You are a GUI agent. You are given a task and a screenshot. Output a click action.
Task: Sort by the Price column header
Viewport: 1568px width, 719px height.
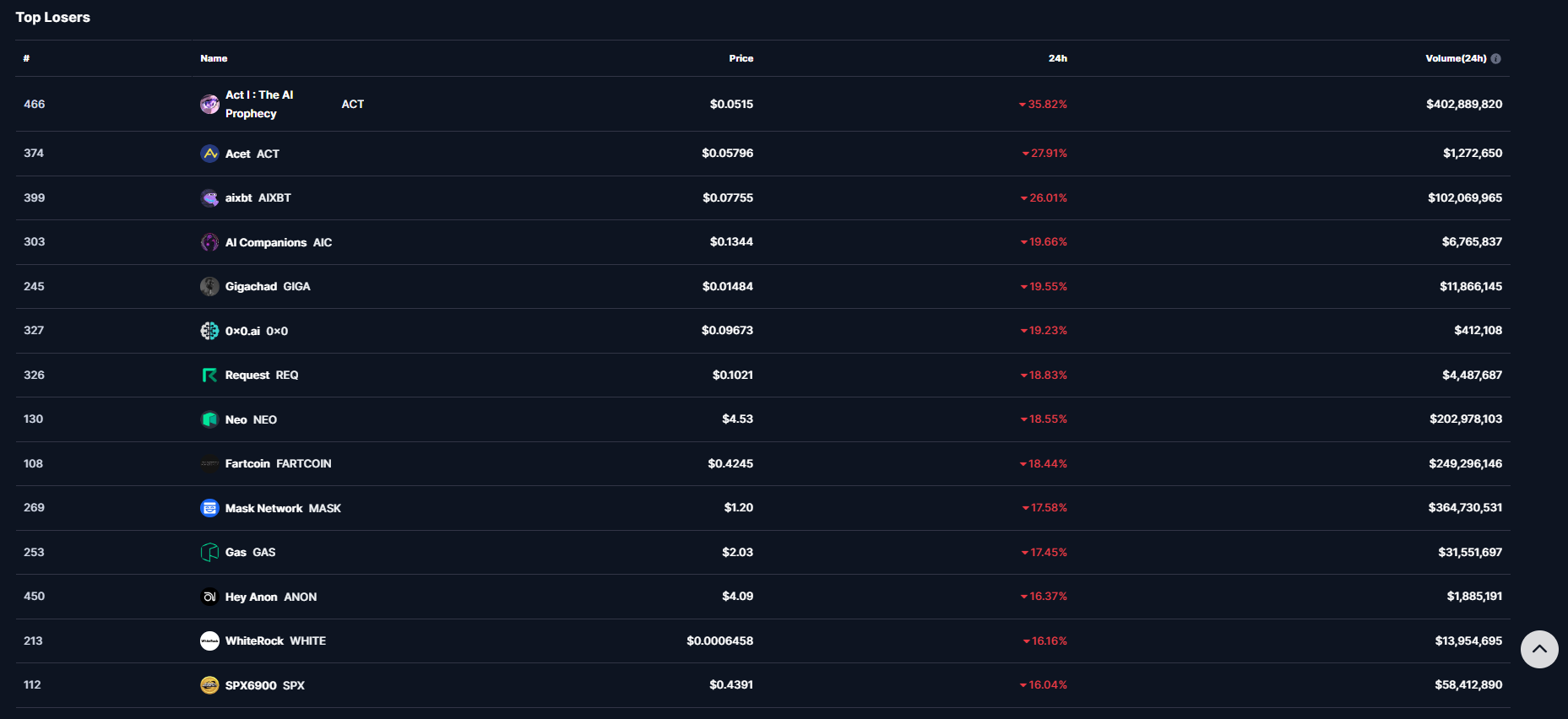(x=741, y=59)
